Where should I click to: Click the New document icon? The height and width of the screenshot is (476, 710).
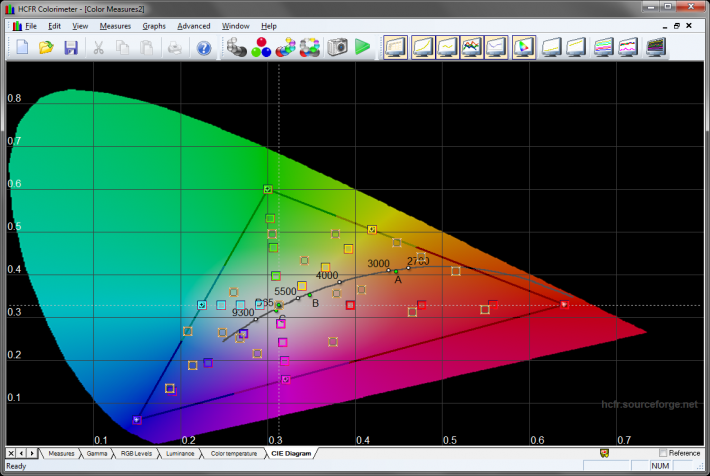[22, 47]
